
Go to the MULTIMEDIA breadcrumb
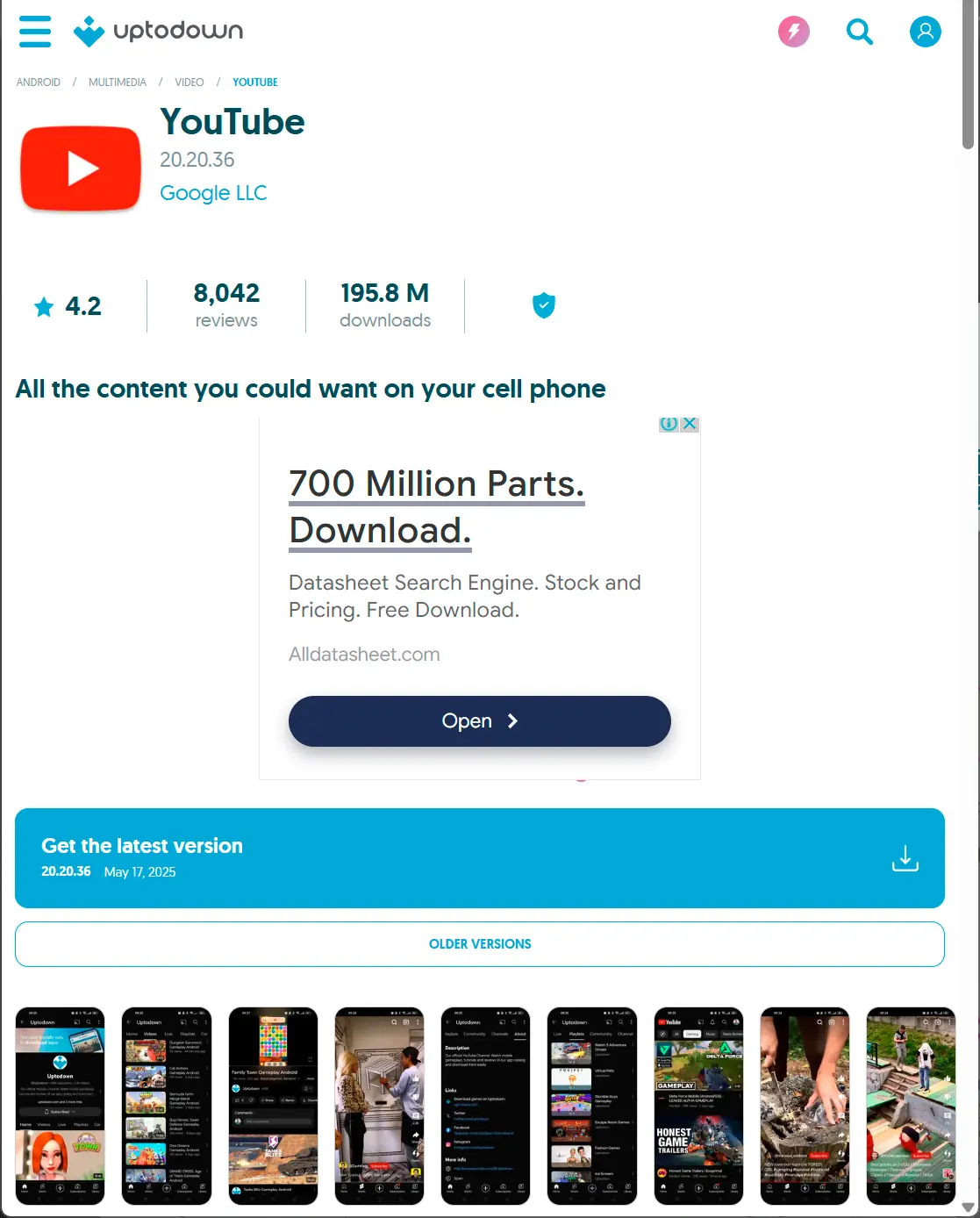coord(118,82)
